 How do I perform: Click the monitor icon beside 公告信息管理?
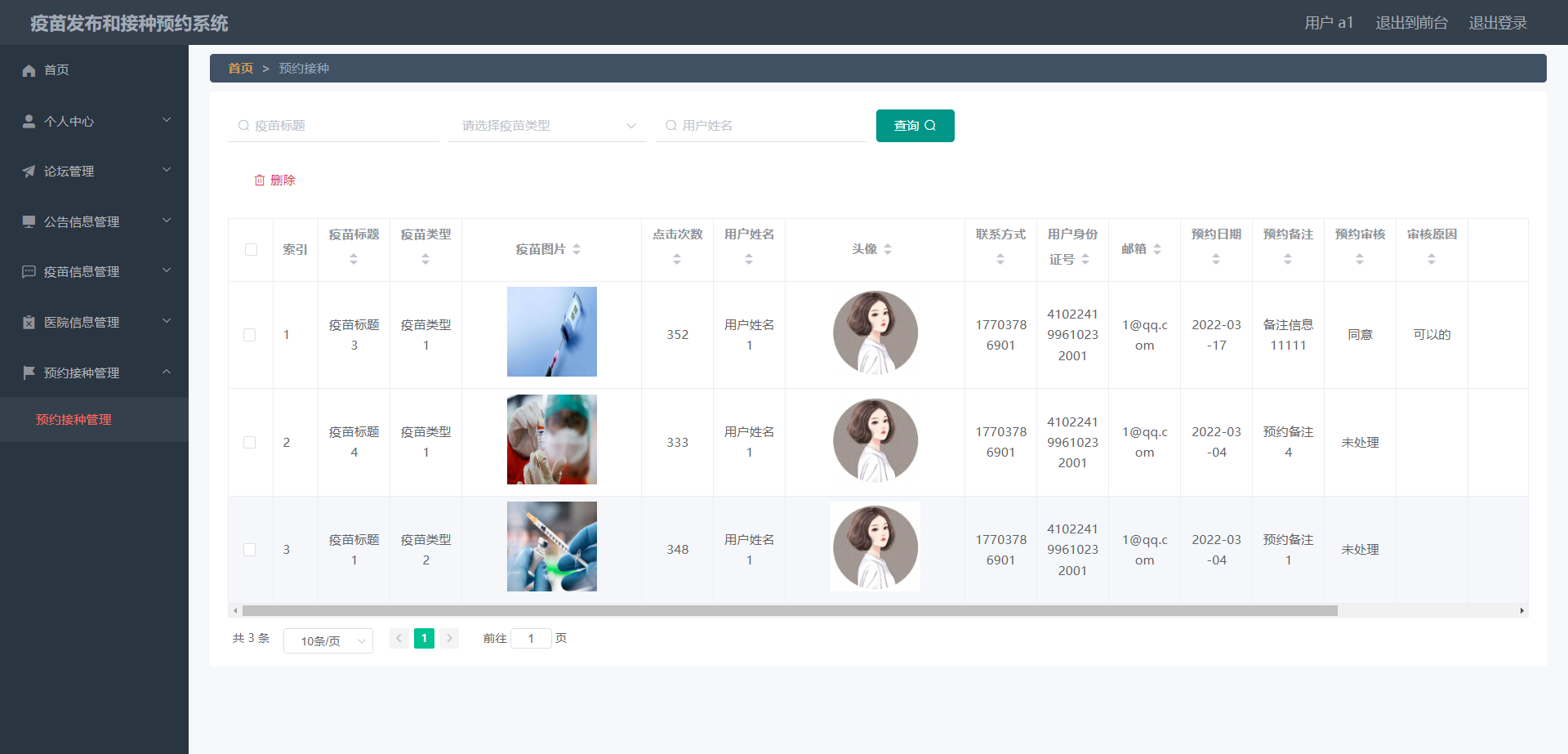pyautogui.click(x=29, y=221)
